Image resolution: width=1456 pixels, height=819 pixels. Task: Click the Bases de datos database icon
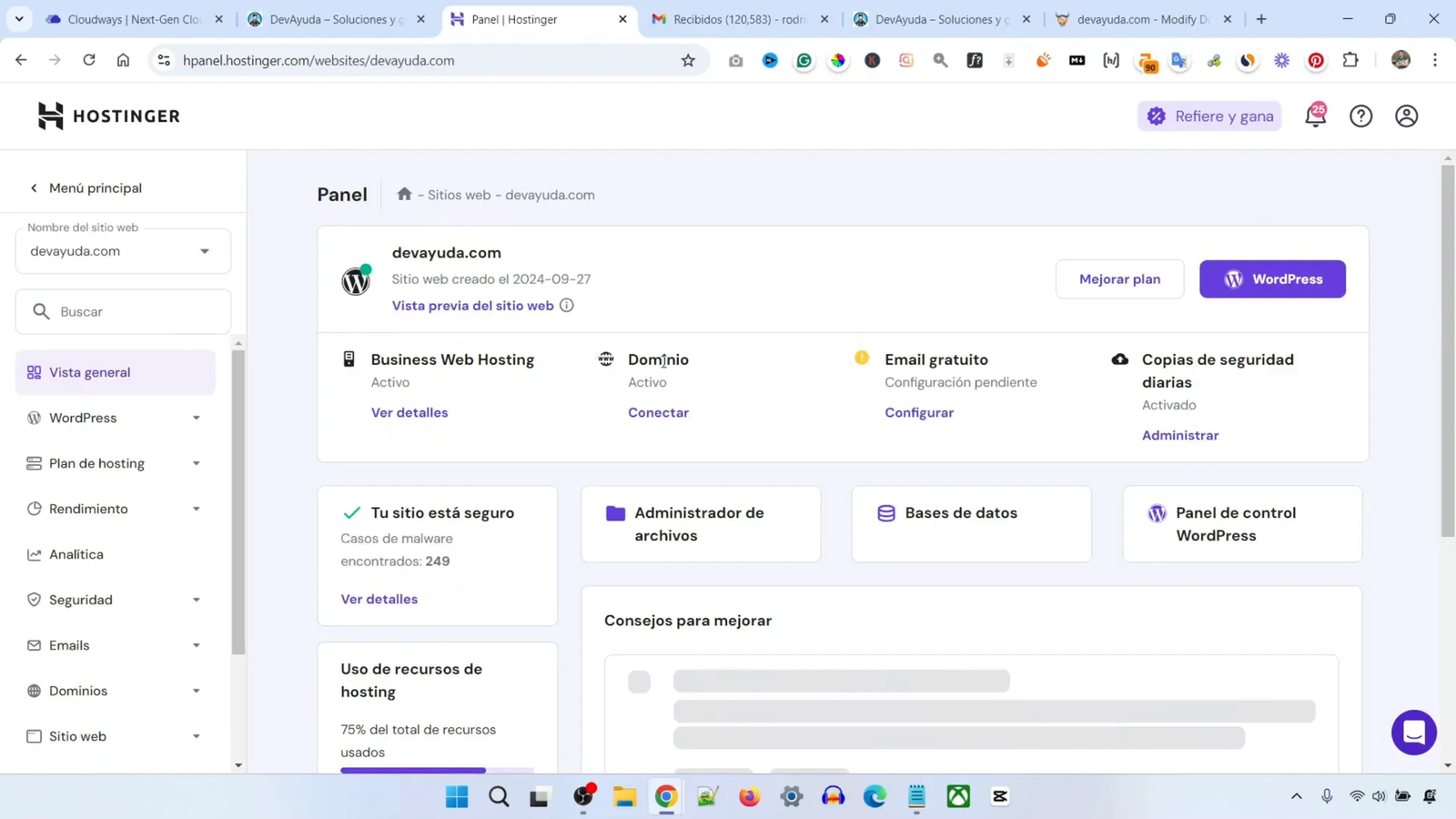pos(885,513)
